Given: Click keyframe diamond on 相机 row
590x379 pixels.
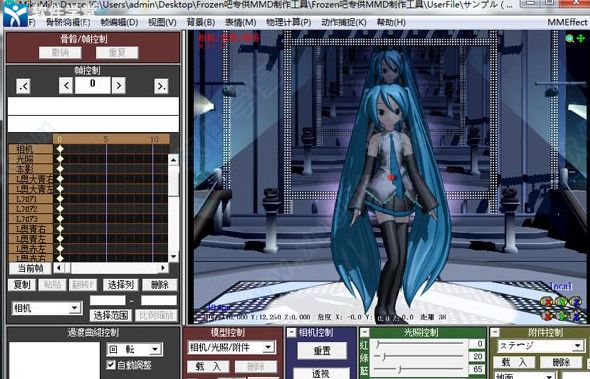Looking at the screenshot, I should point(60,149).
